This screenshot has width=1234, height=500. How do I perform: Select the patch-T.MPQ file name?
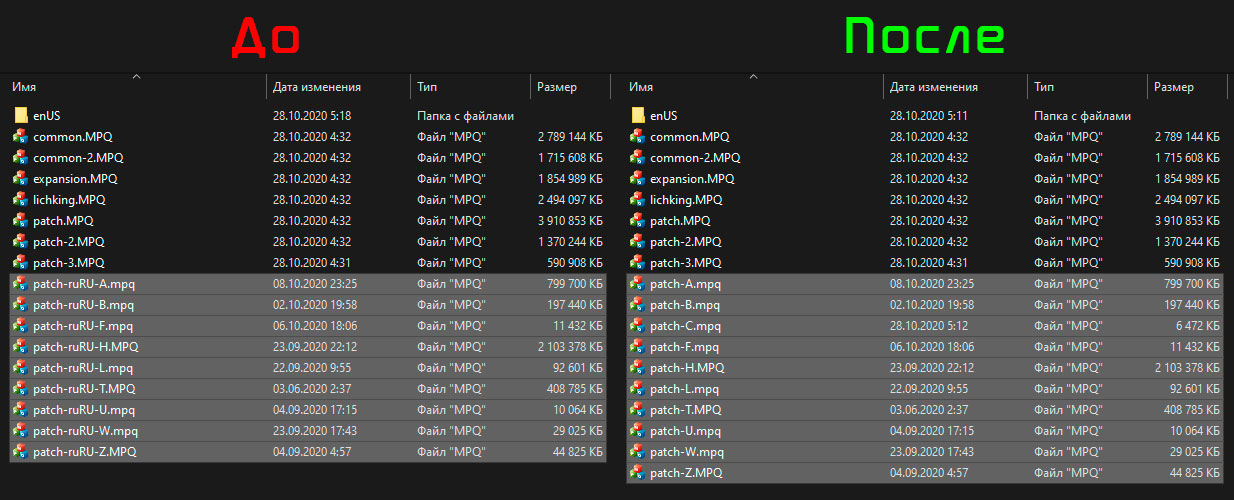[x=685, y=410]
